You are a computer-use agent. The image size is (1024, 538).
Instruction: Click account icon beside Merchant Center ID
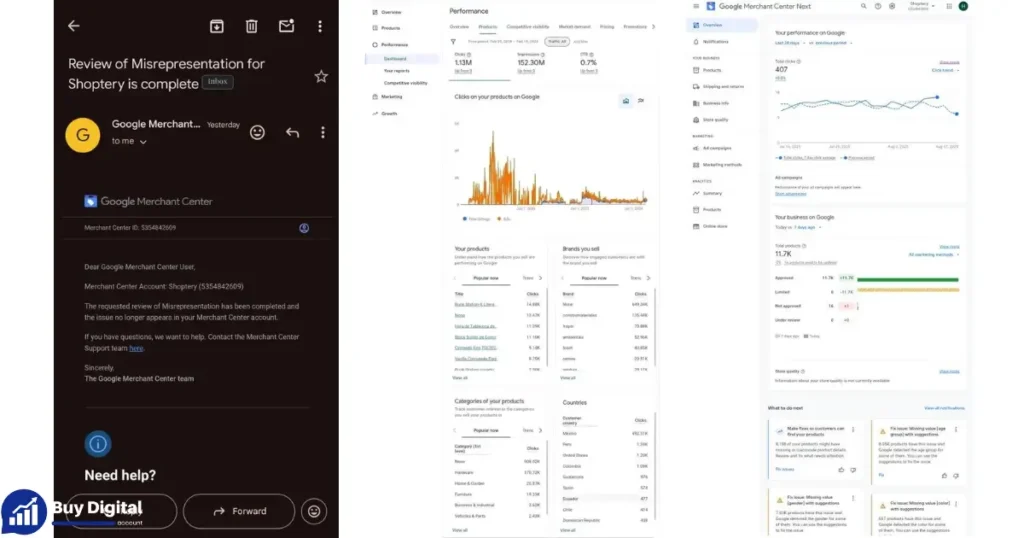304,228
